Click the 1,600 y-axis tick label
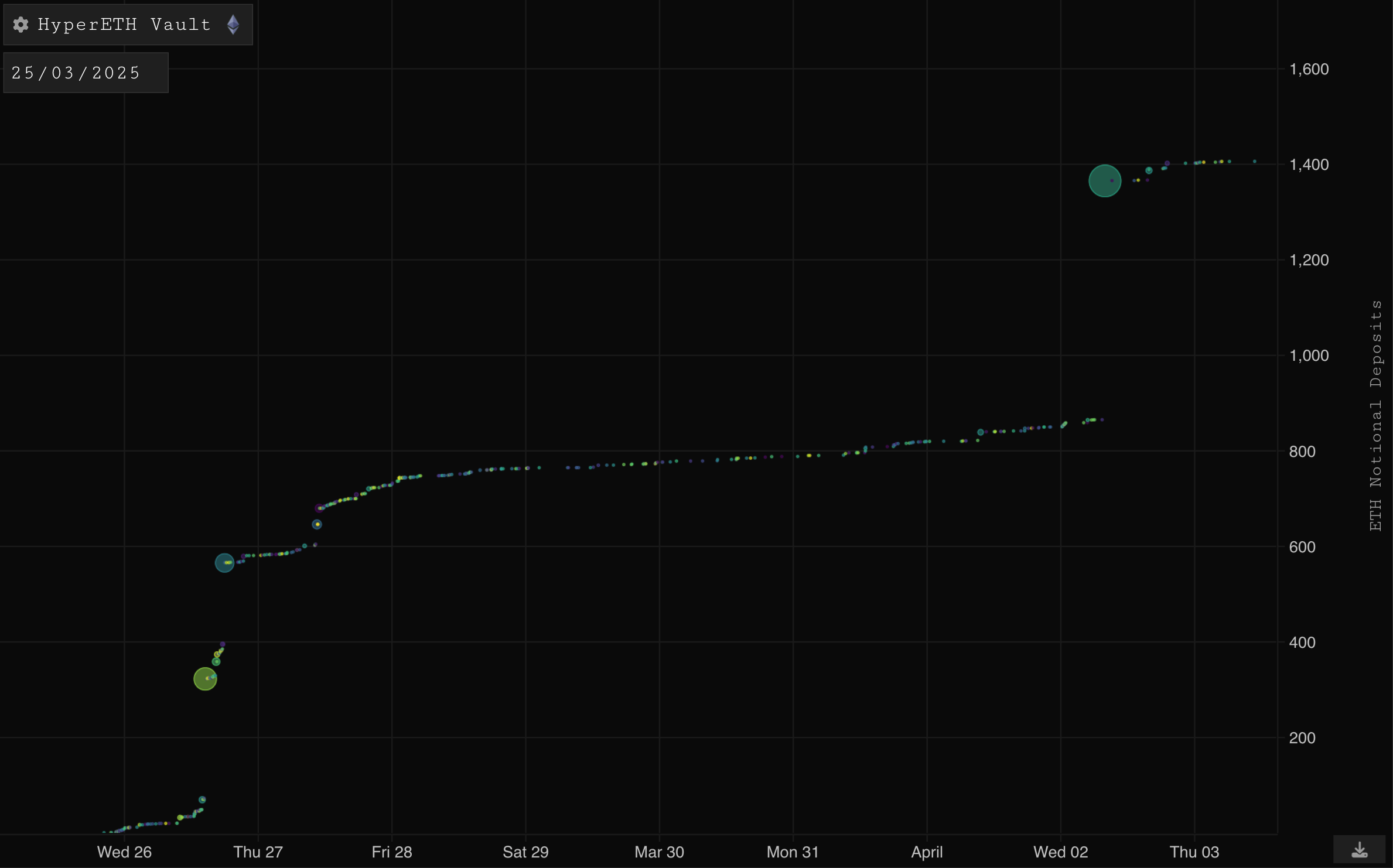 coord(1309,69)
